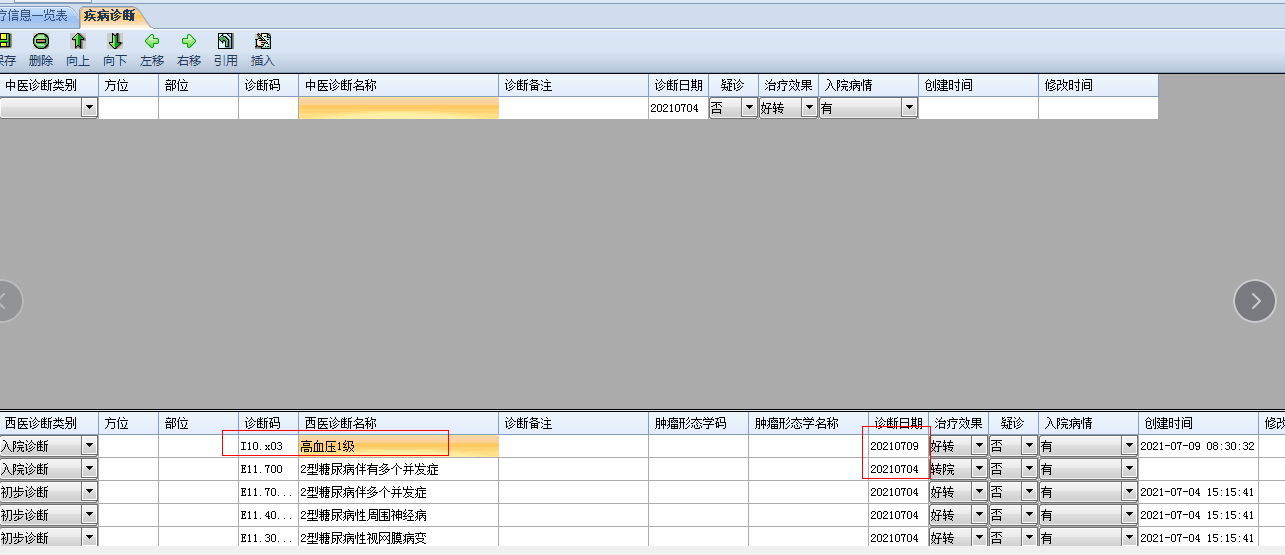Viewport: 1285px width, 555px height.
Task: Open 初步诊断 dropdown for 视网膜病变 row
Action: [x=89, y=538]
